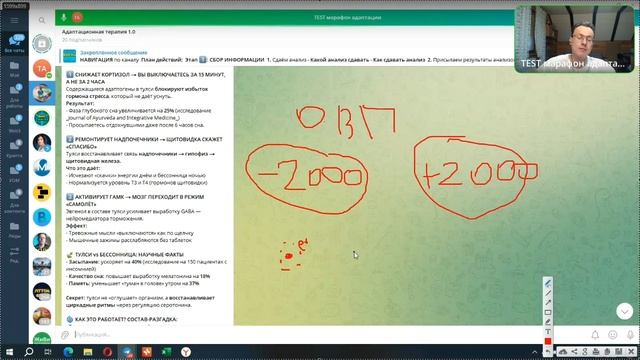Open the Opera browser taskbar icon
Image resolution: width=640 pixels, height=360 pixels.
click(107, 352)
